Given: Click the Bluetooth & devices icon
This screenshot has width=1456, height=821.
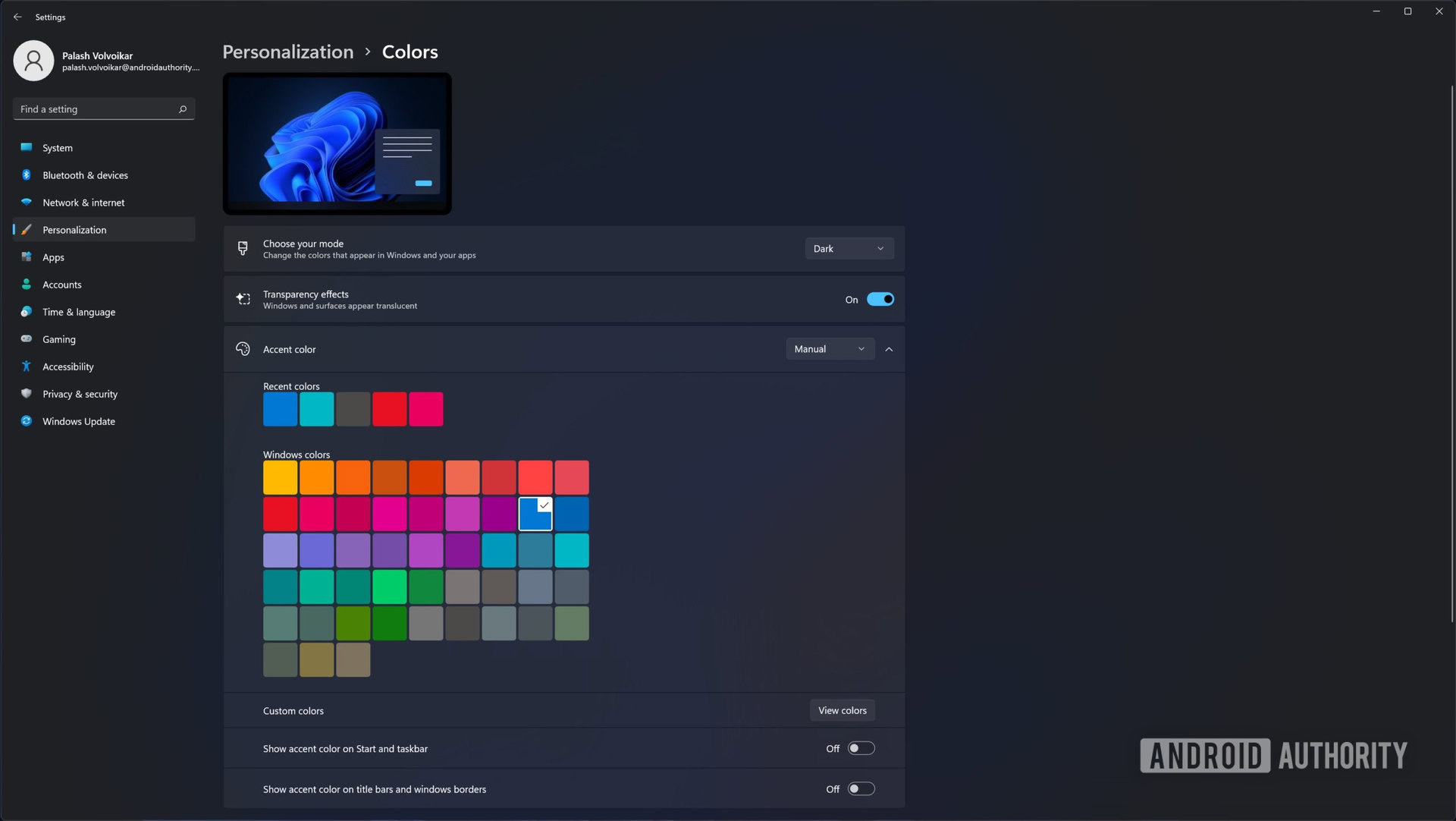Looking at the screenshot, I should click(26, 174).
